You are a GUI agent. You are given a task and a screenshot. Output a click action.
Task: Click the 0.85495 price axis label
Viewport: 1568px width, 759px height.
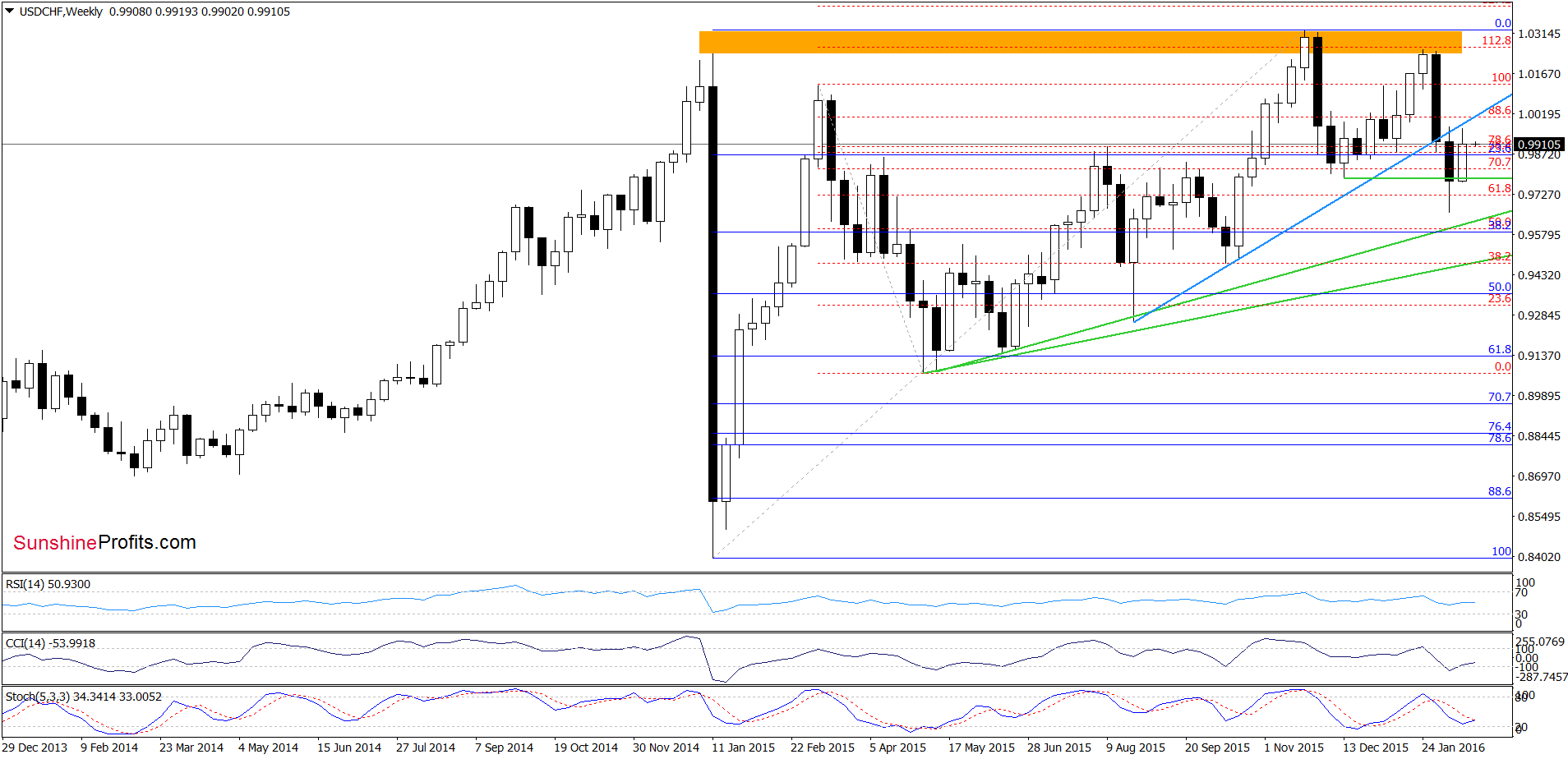1539,517
